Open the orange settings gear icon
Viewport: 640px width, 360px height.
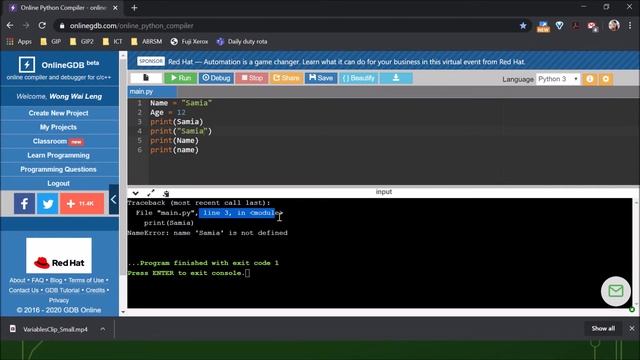(x=606, y=79)
